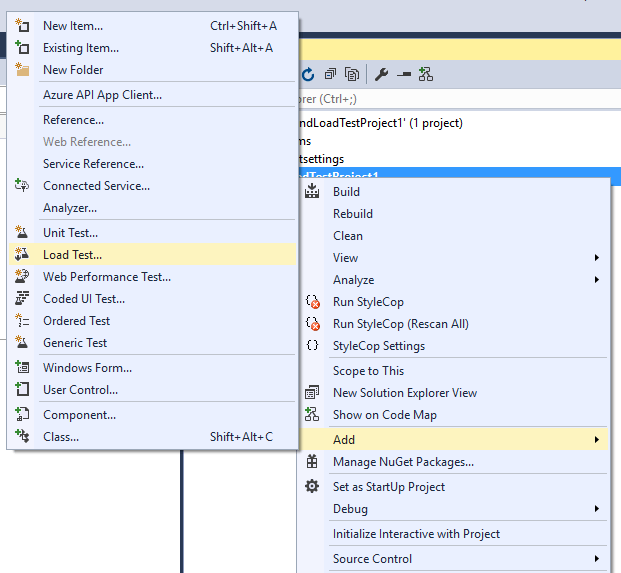
Task: Choose Web Performance Test... menu entry
Action: [x=106, y=277]
